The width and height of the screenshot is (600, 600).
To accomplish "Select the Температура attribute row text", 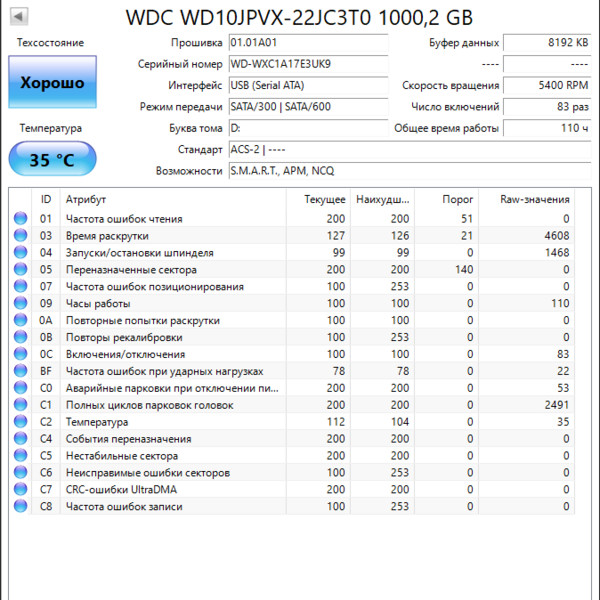I will click(97, 422).
